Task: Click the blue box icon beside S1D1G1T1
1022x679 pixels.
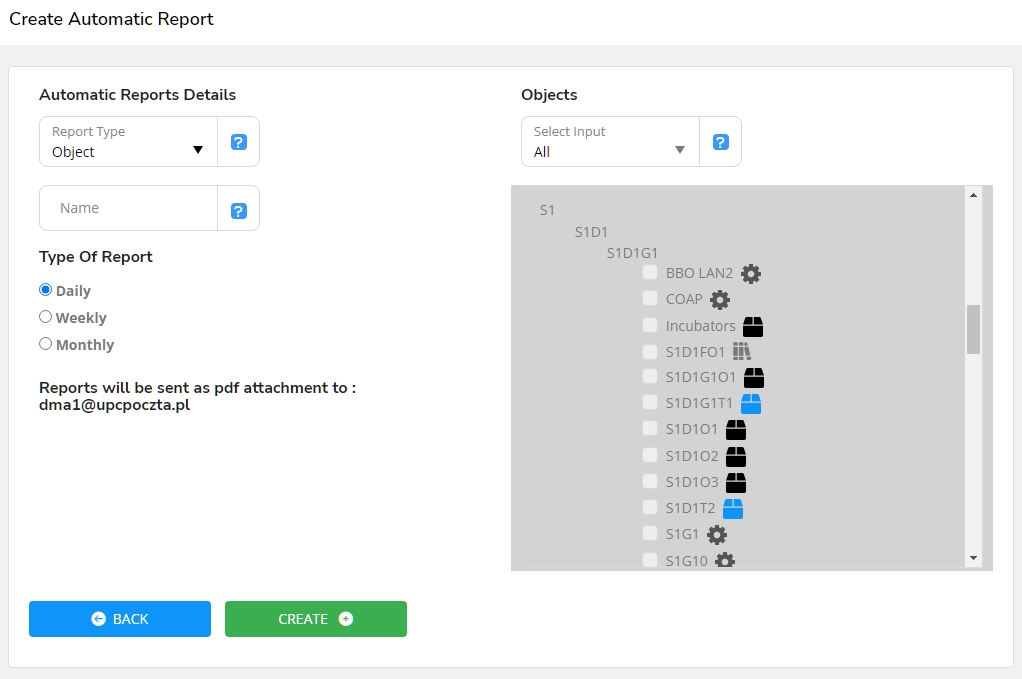Action: 751,404
